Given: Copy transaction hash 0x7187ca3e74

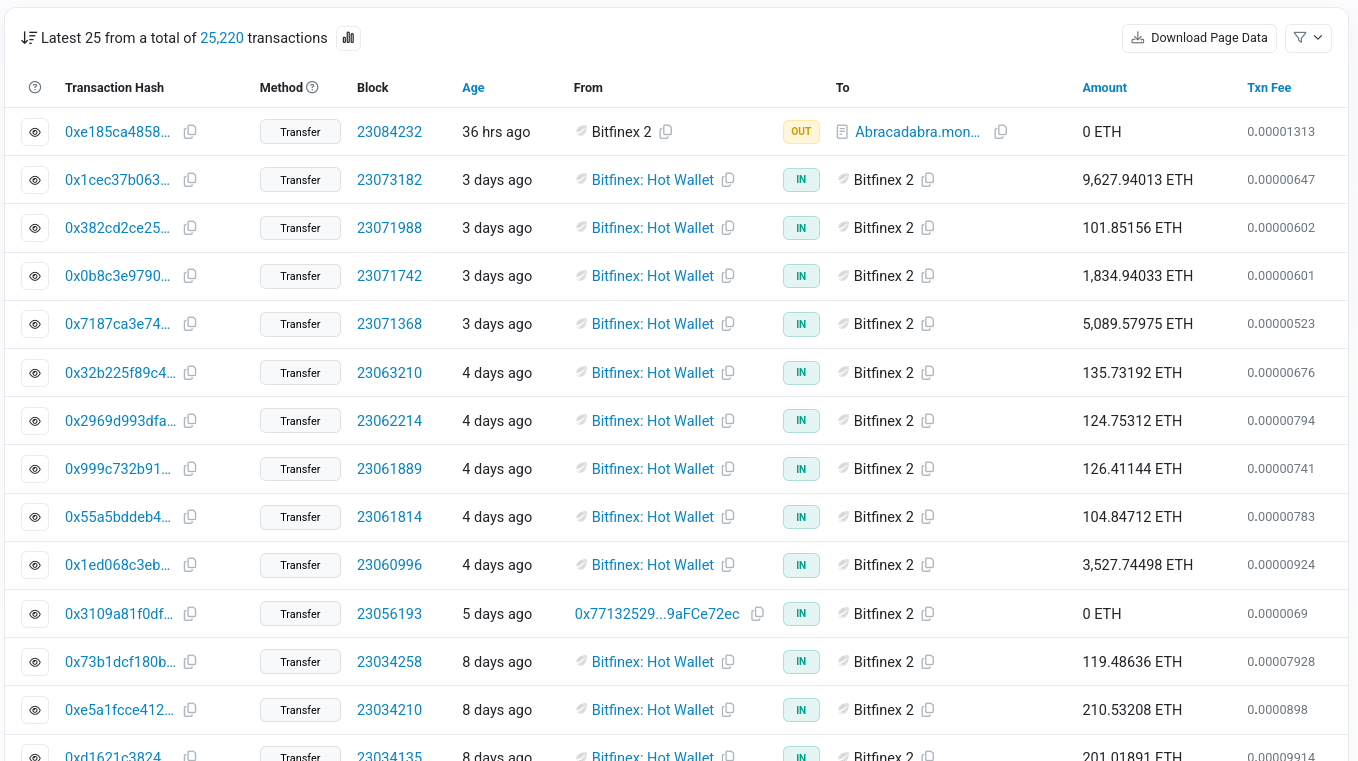Looking at the screenshot, I should click(190, 324).
